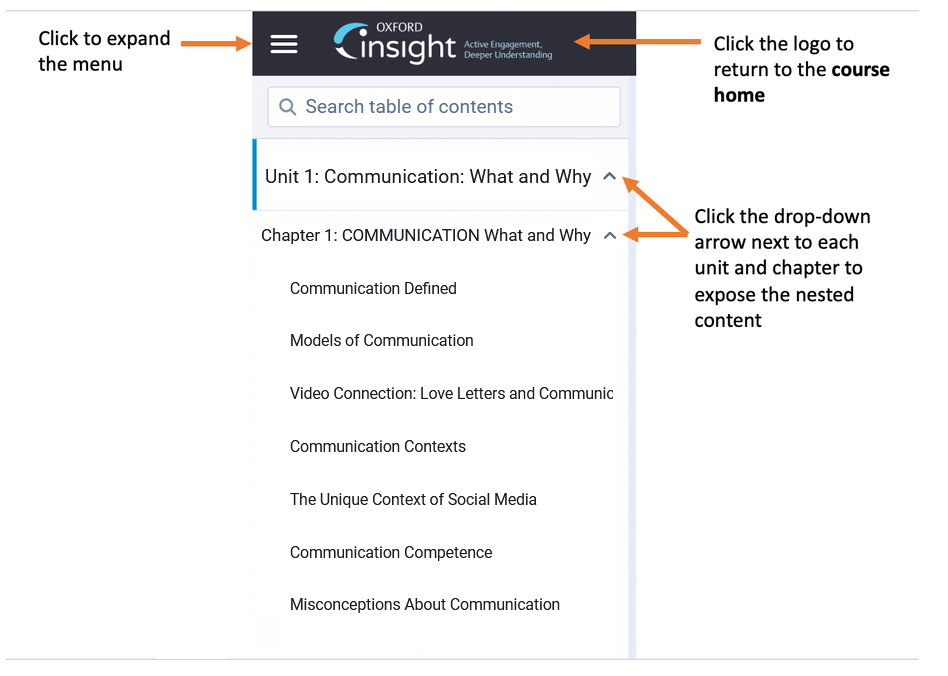Open Communication Defined section

pos(373,288)
